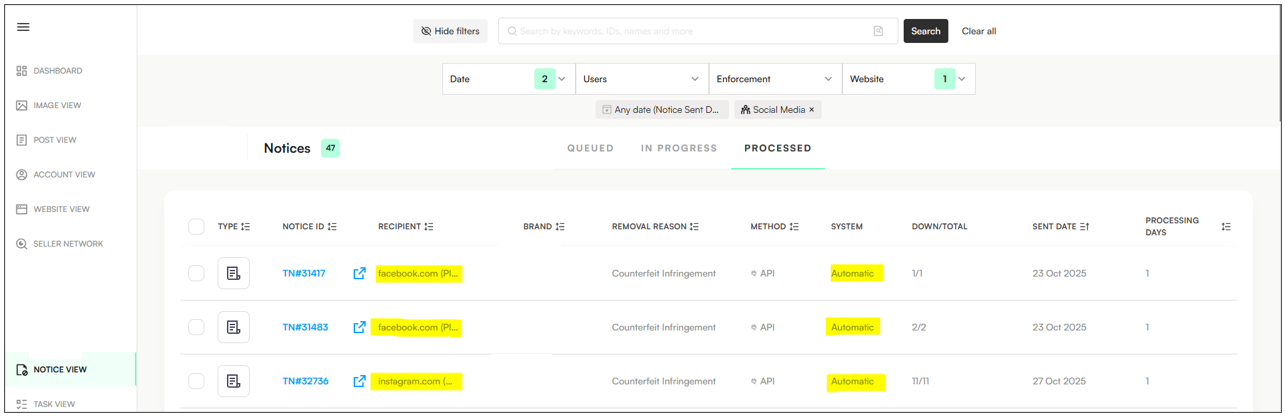Click into the keyword search field

(690, 31)
